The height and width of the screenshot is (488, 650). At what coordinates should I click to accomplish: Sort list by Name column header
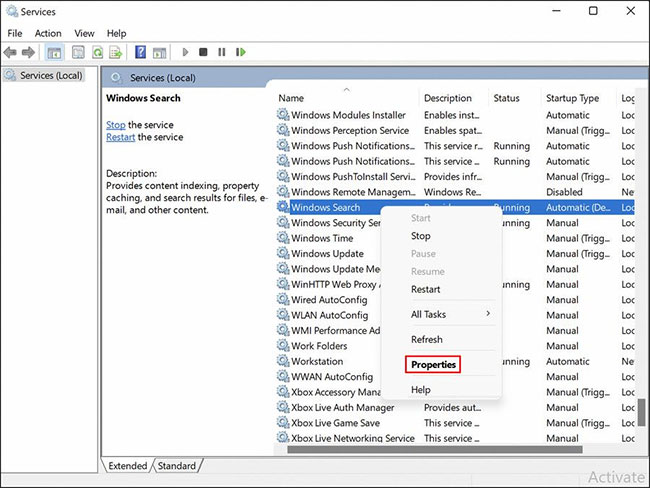coord(291,98)
